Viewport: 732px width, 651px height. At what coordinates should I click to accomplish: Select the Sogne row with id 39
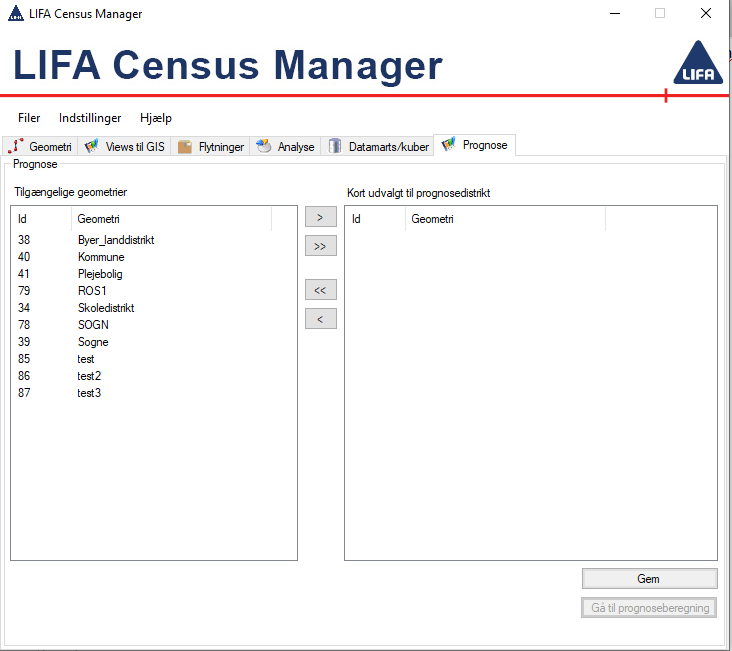pyautogui.click(x=154, y=342)
